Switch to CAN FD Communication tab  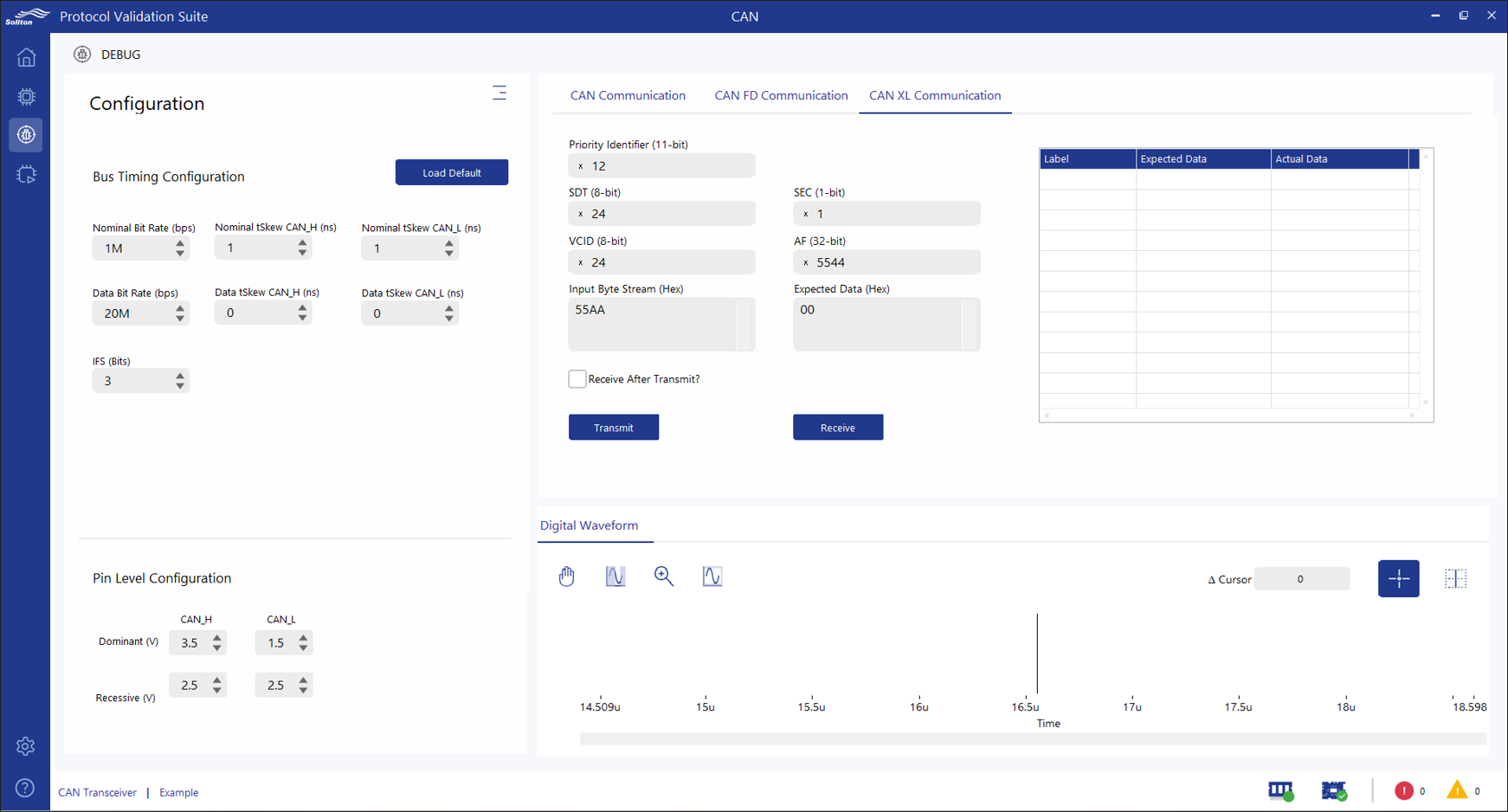point(780,95)
